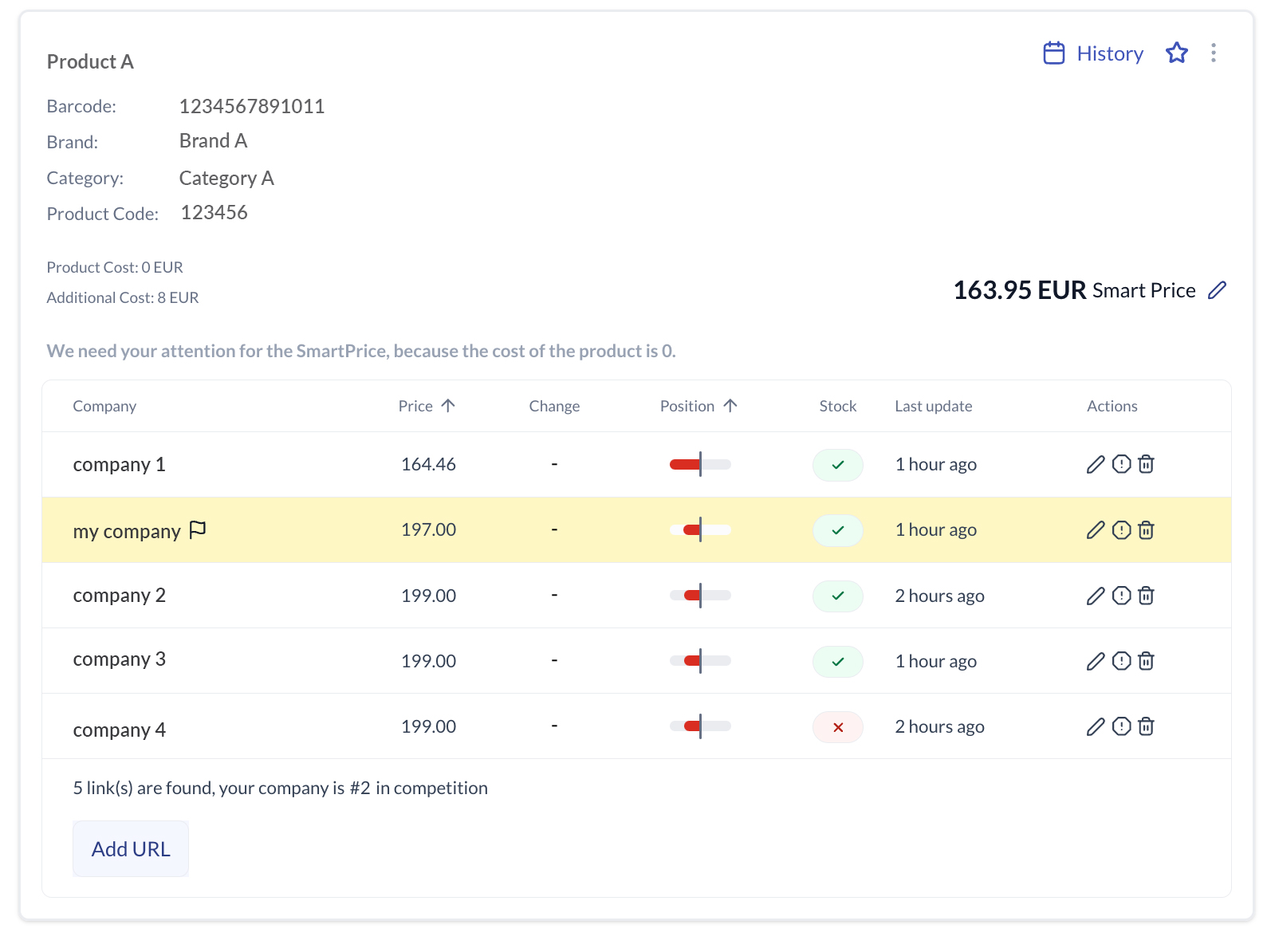This screenshot has width=1271, height=952.
Task: Click the Last update column header
Action: click(x=933, y=406)
